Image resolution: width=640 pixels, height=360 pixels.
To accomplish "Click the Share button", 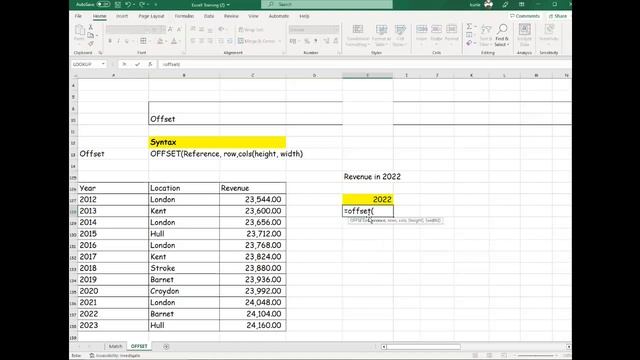I will (x=558, y=16).
